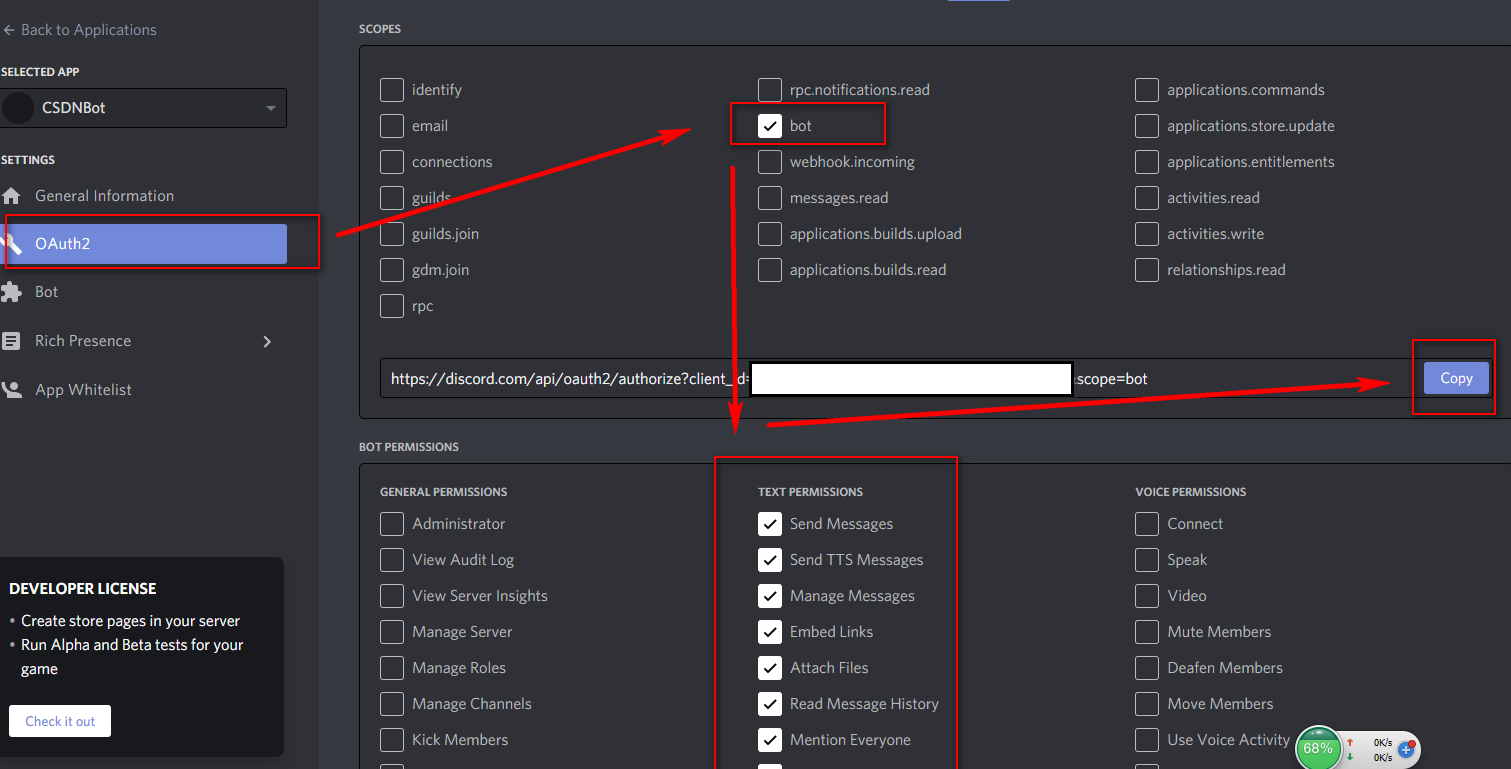Click the DEVELOPER LICENSE heading
This screenshot has width=1511, height=769.
(x=83, y=589)
